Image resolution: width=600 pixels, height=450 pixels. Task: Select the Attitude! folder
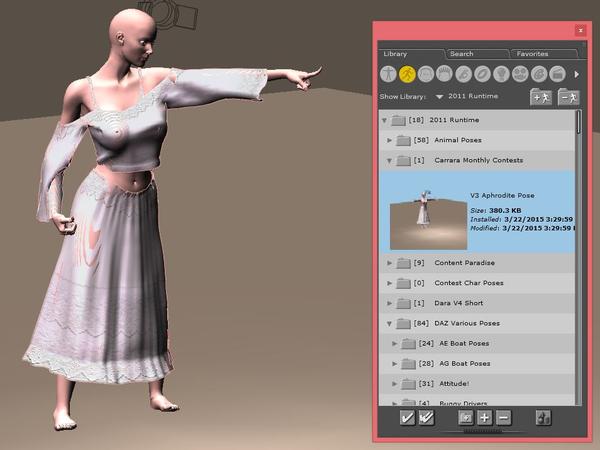pyautogui.click(x=477, y=384)
